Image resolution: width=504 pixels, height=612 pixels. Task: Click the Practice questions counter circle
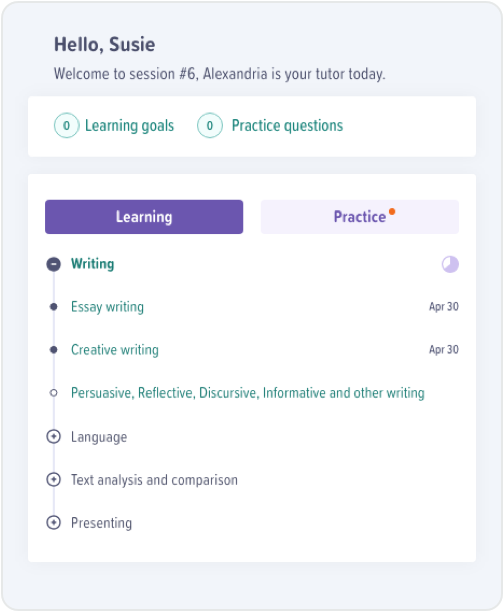click(x=210, y=125)
